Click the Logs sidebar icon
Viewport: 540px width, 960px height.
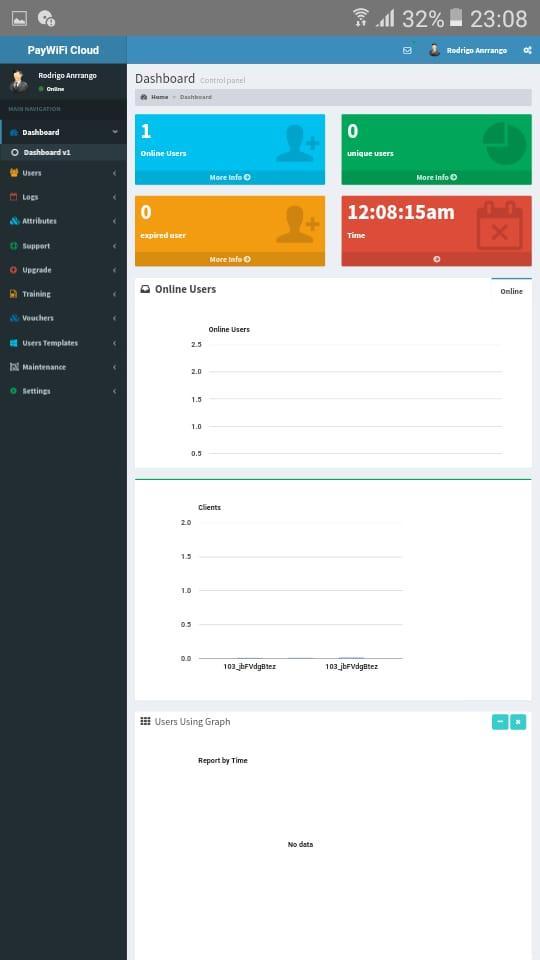(x=14, y=197)
